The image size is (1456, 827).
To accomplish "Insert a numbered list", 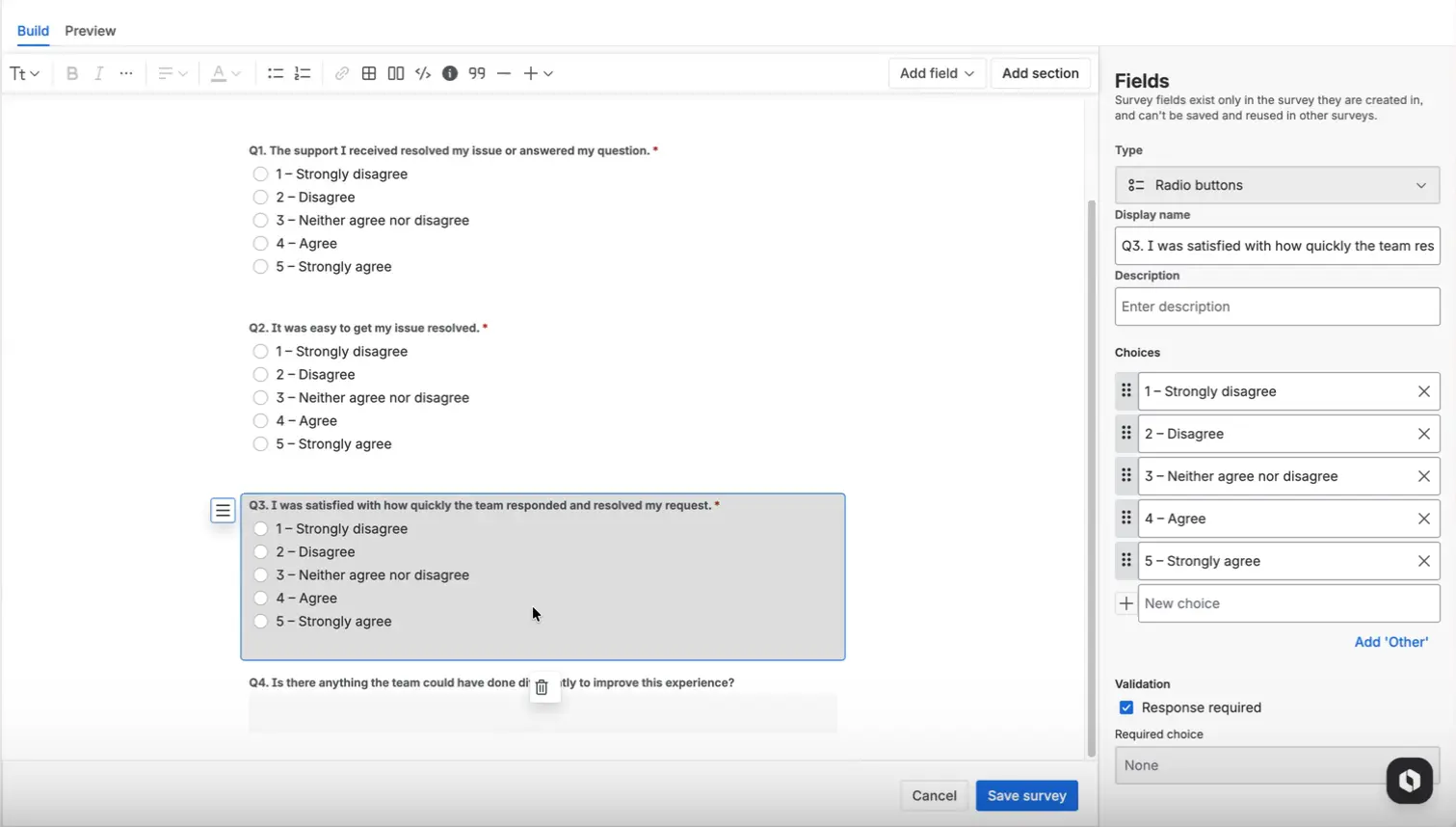I will coord(302,72).
